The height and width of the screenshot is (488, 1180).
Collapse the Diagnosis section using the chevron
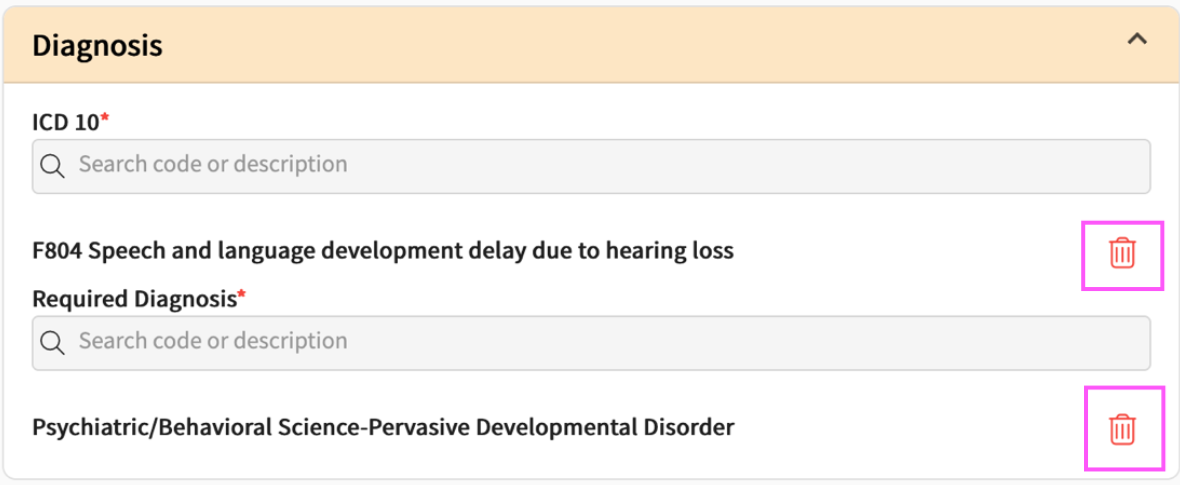click(1137, 40)
